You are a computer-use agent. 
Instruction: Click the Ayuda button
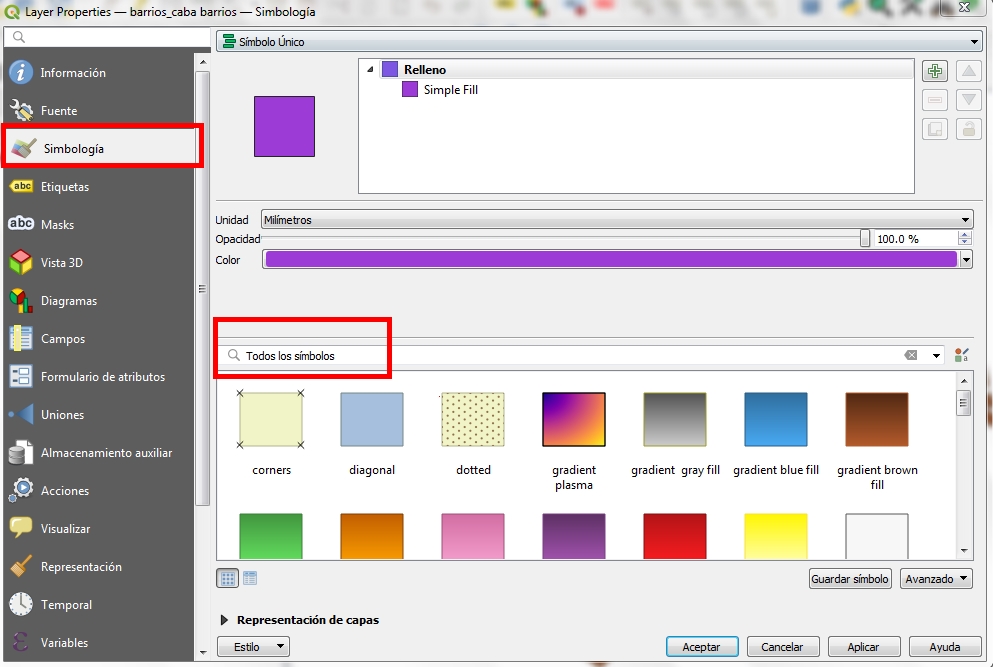pos(945,647)
